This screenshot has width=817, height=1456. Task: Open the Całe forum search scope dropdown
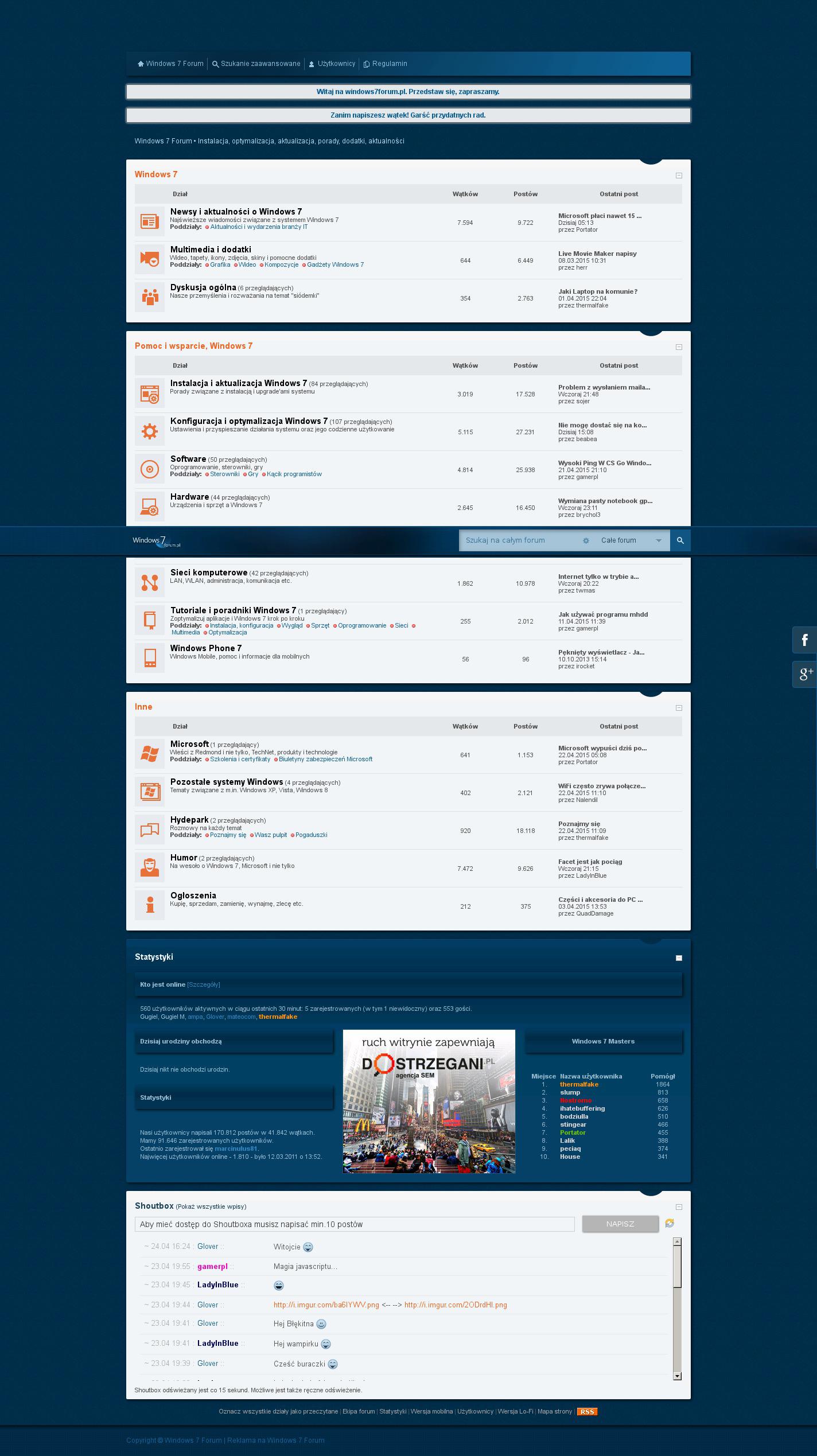631,540
